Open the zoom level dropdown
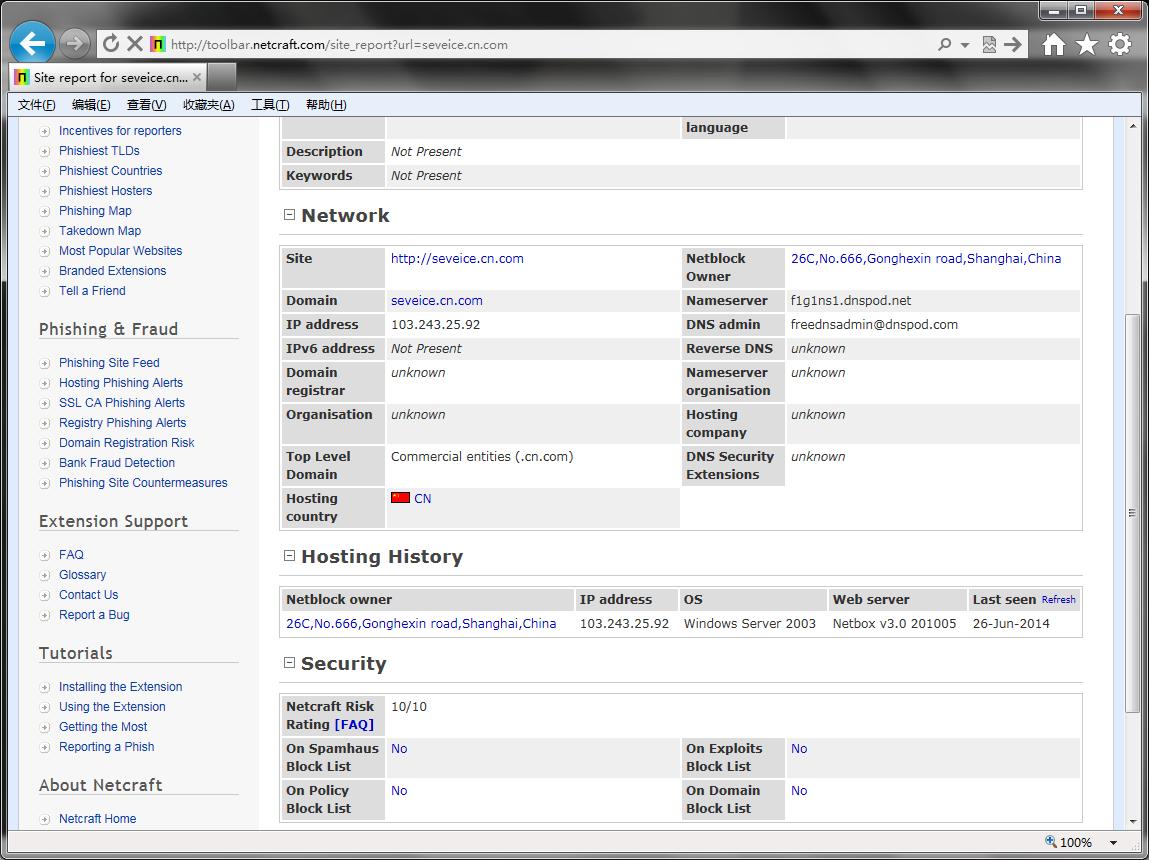The height and width of the screenshot is (860, 1149). pyautogui.click(x=1112, y=843)
